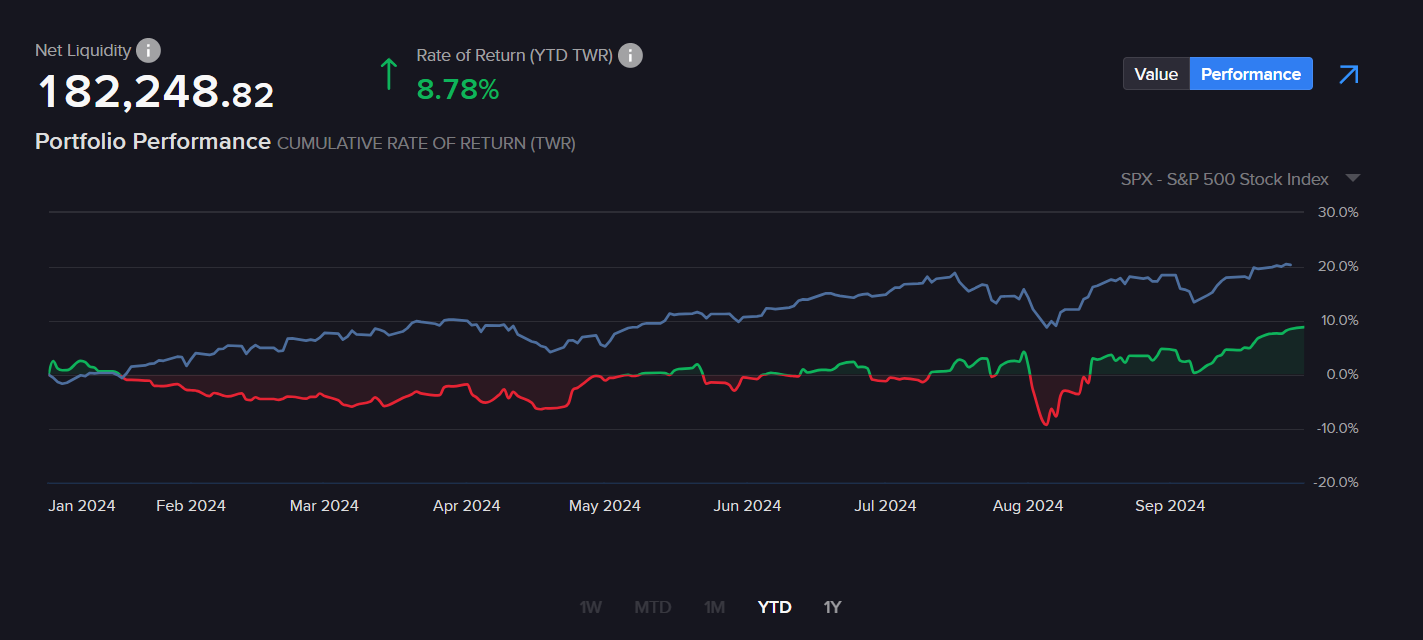Choose the 1M time range
The image size is (1423, 640).
[x=714, y=607]
